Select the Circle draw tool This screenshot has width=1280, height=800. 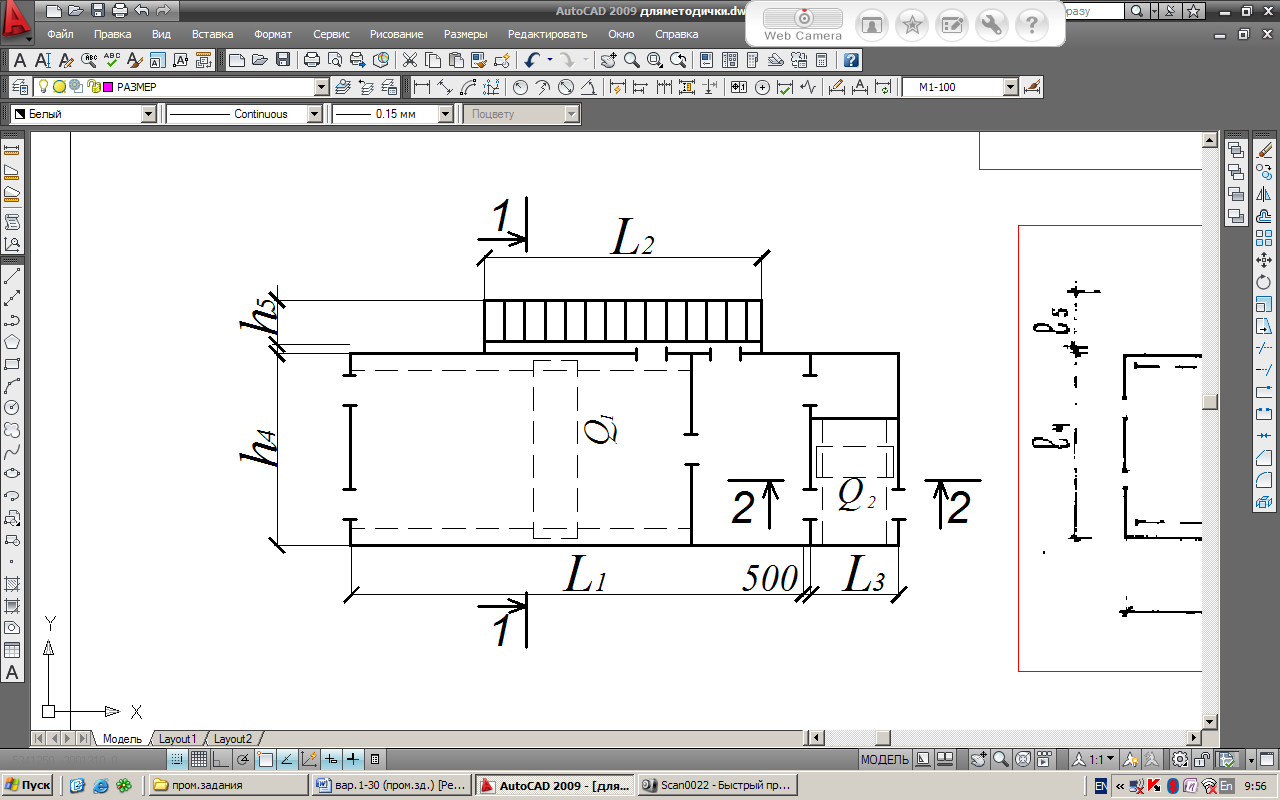tap(13, 407)
